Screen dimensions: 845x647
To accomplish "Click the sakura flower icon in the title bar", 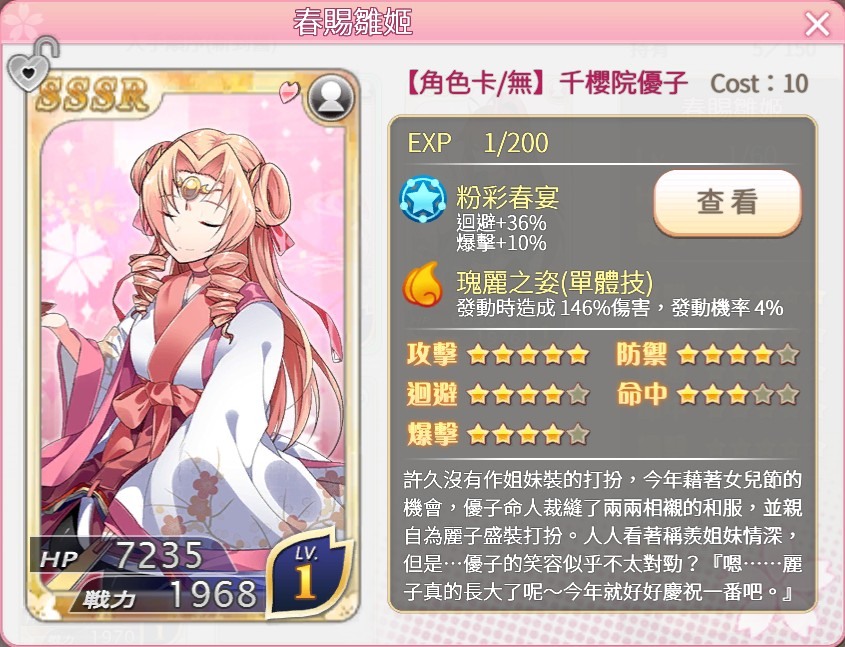I will pos(22,23).
